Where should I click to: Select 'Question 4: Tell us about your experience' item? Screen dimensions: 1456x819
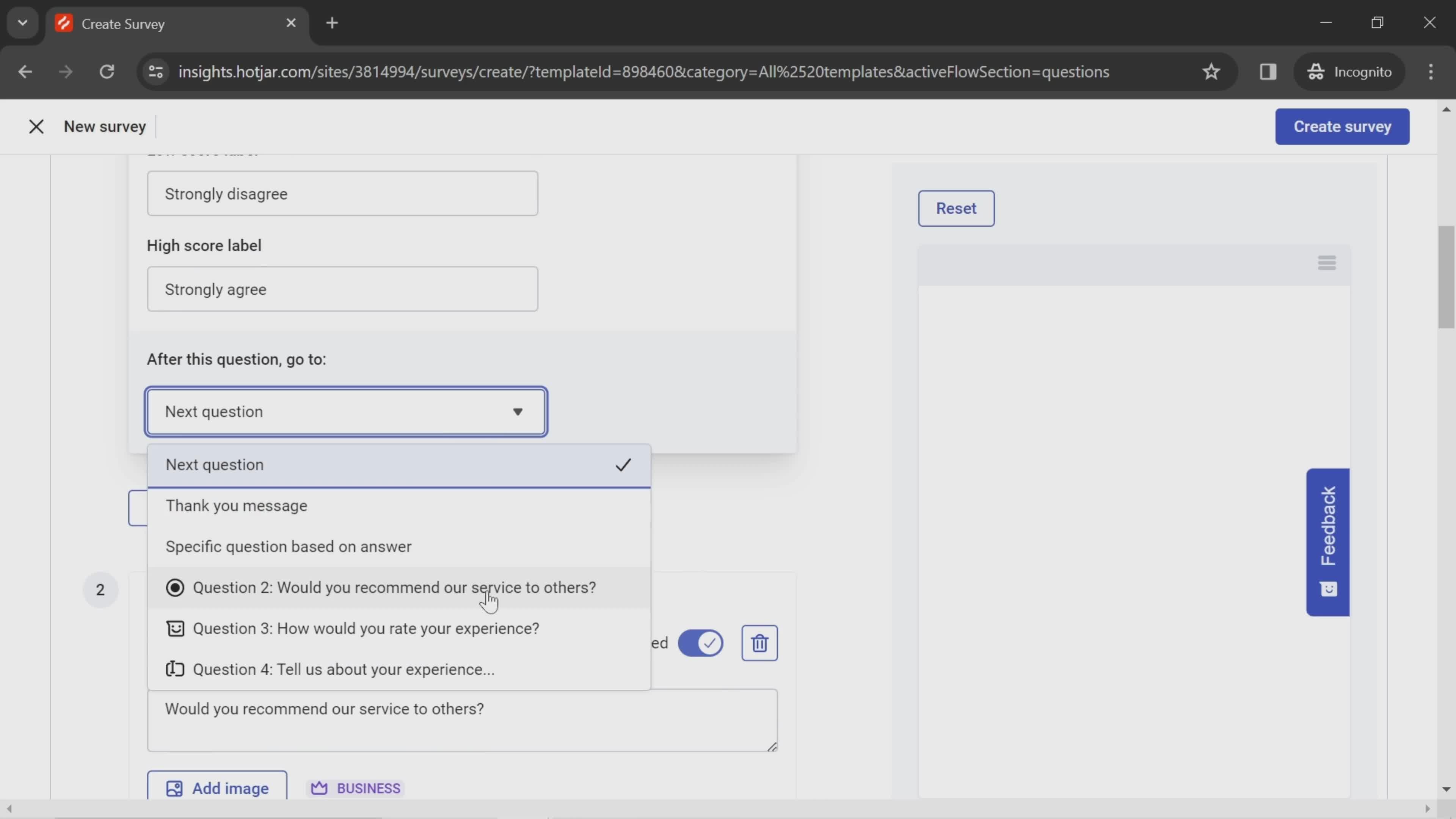pos(343,668)
